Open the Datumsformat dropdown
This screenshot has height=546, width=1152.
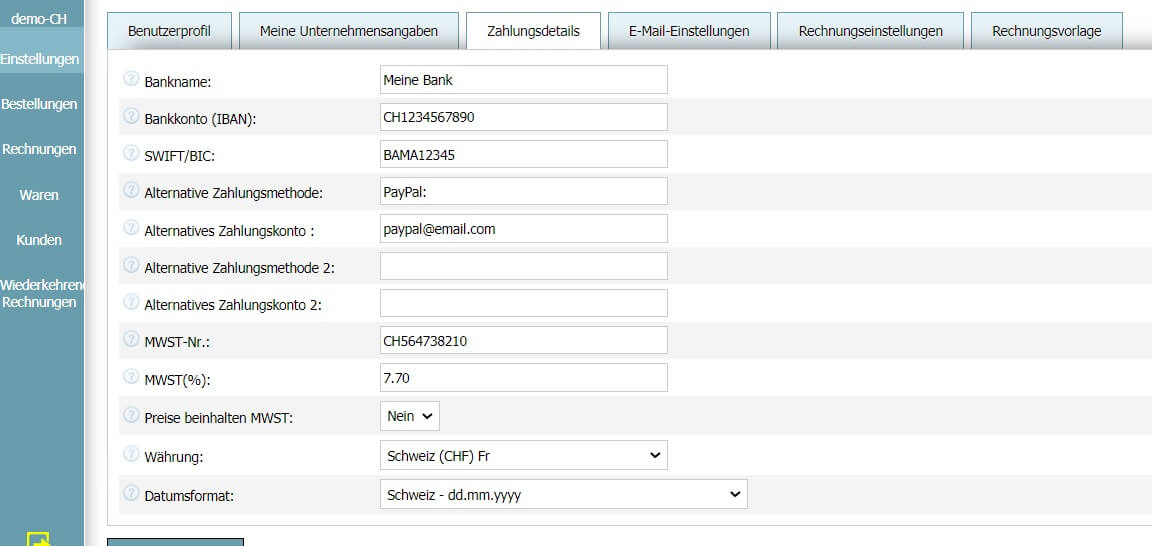pos(564,494)
